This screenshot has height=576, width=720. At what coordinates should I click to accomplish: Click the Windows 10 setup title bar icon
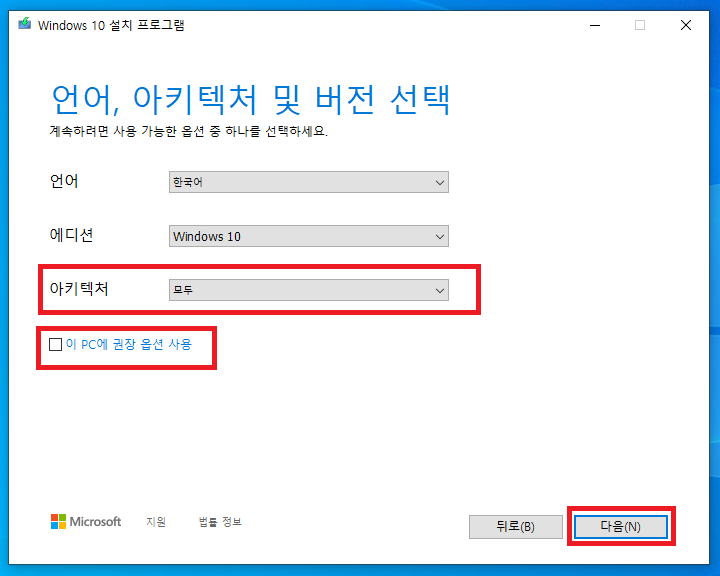(x=25, y=23)
